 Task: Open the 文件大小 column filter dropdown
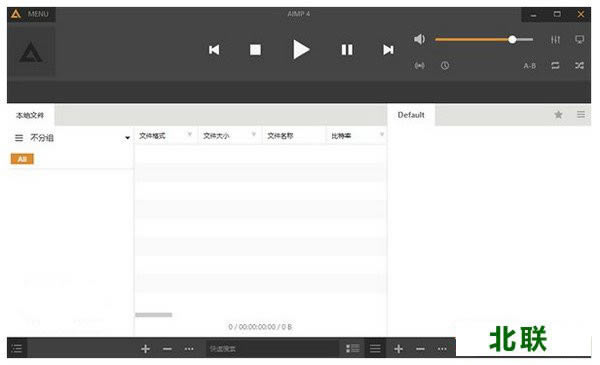[253, 134]
